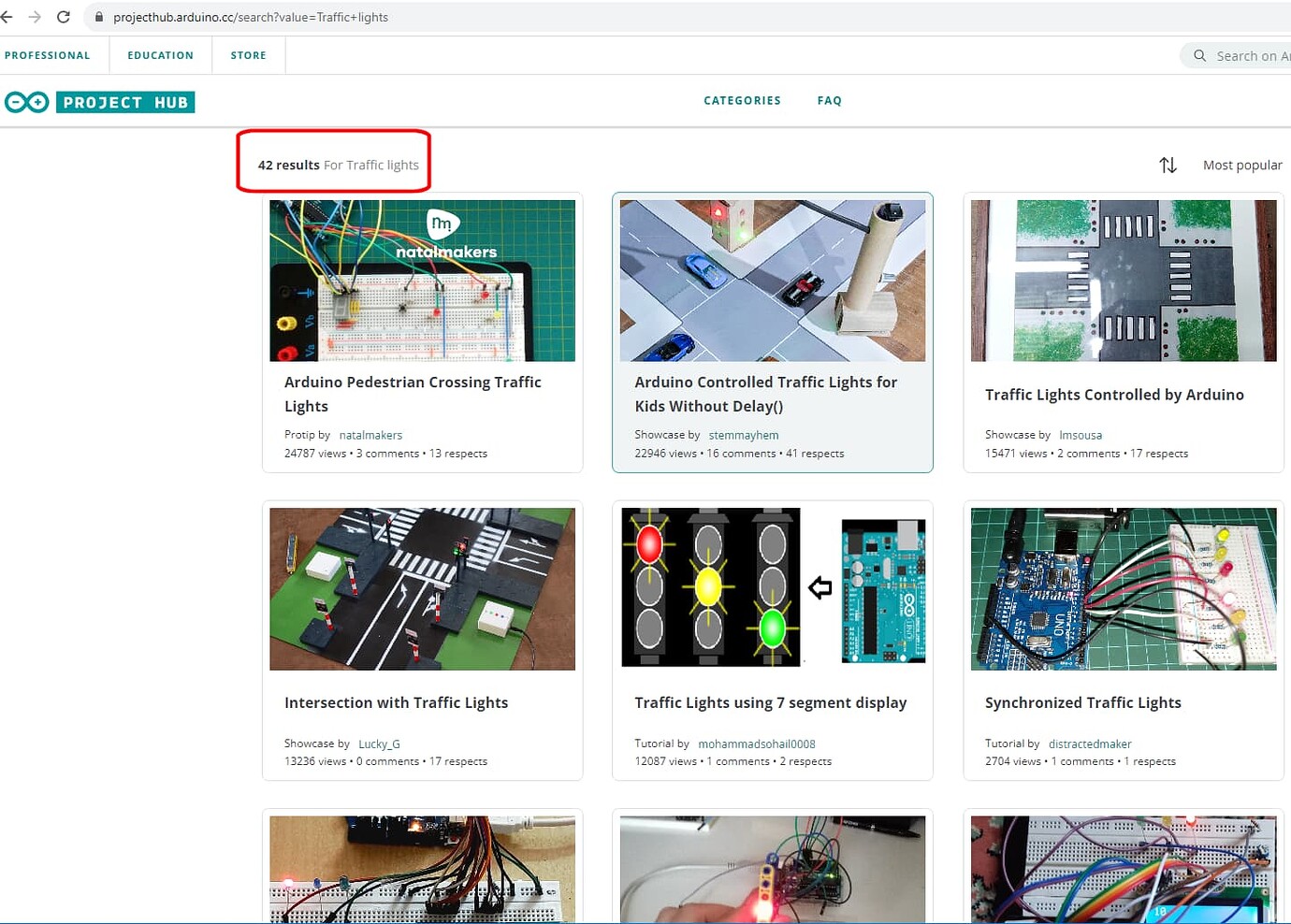The height and width of the screenshot is (924, 1291).
Task: Click the padlock icon in the address bar
Action: point(97,16)
